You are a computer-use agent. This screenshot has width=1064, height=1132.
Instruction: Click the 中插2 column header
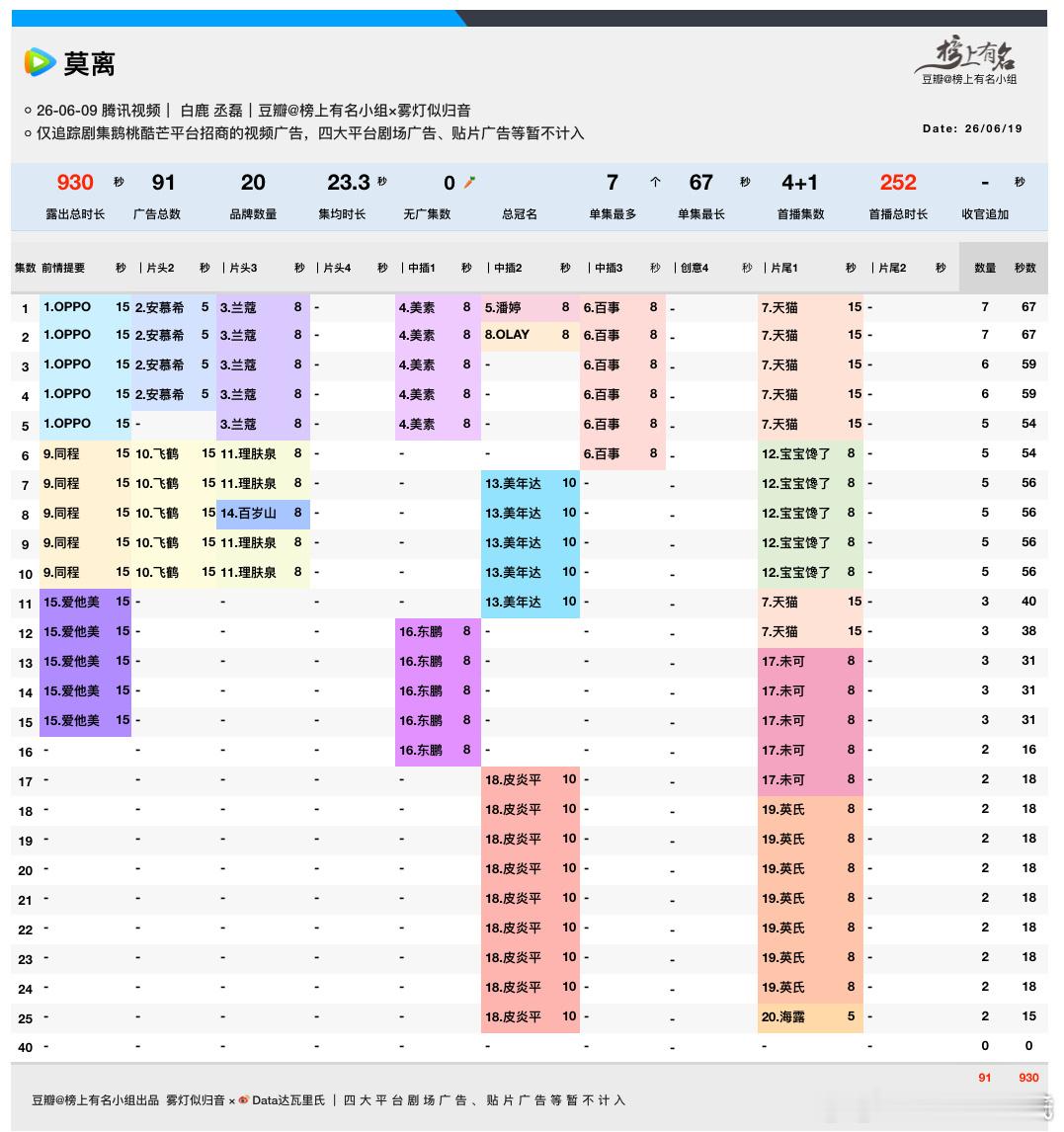point(508,268)
